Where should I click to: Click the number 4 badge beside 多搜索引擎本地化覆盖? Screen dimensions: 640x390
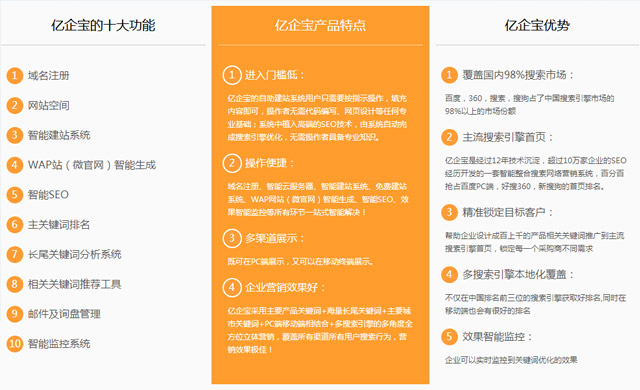[x=449, y=274]
